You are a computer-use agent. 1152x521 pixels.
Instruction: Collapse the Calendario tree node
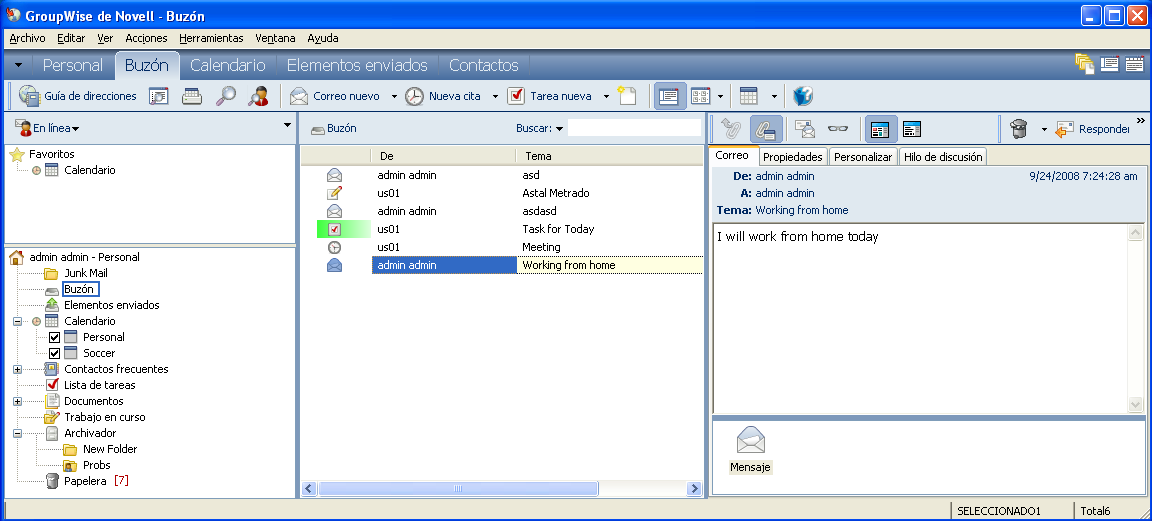18,321
